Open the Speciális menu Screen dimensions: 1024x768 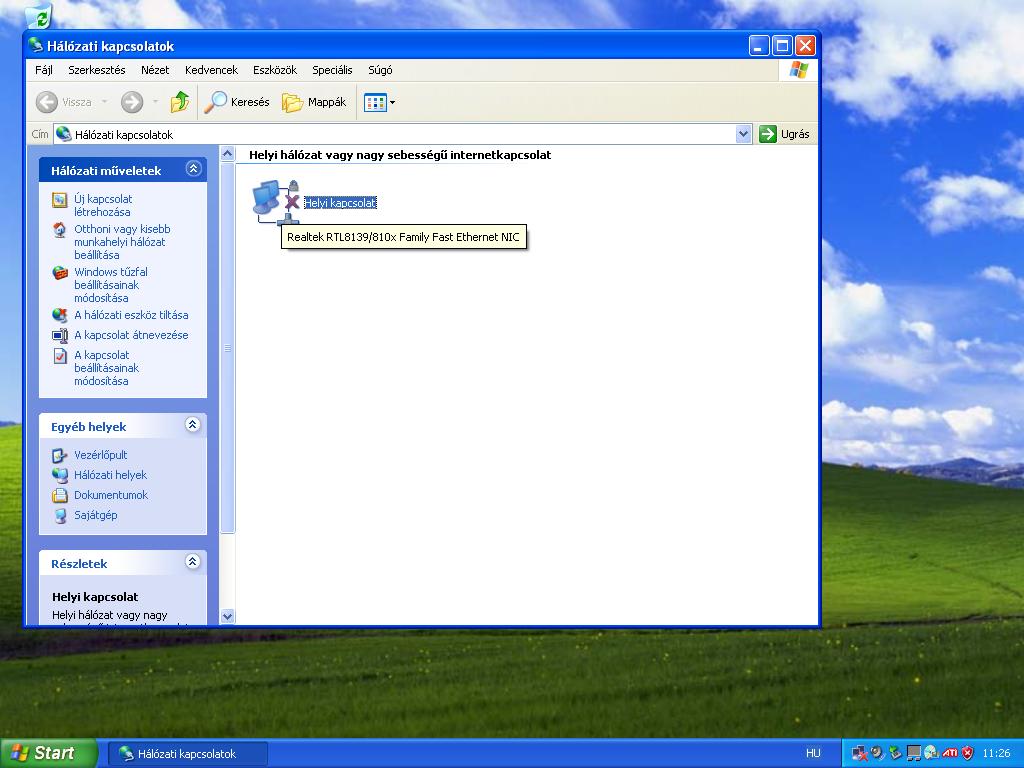point(332,70)
